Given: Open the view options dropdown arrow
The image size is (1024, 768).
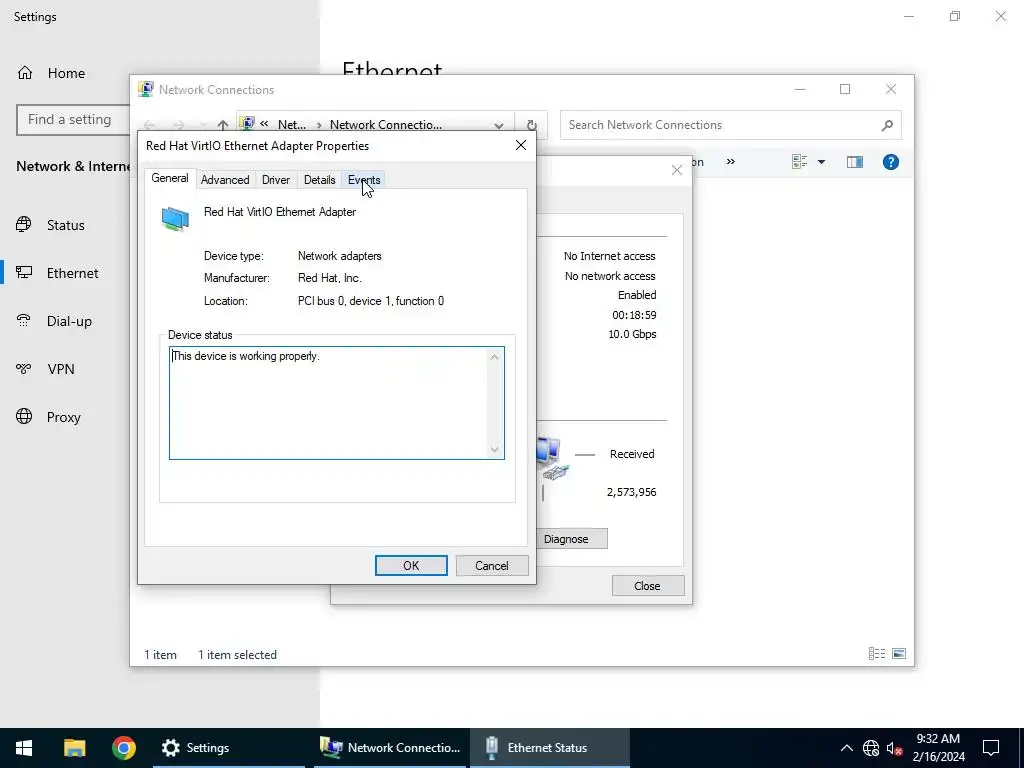Looking at the screenshot, I should (x=822, y=162).
